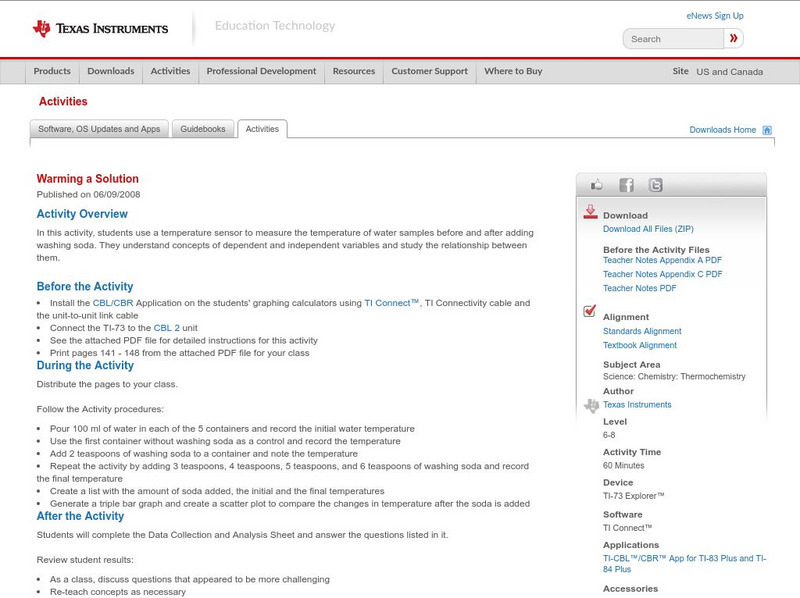Click Published on 06/09/2008 text
Screen dimensions: 800x598
click(88, 194)
